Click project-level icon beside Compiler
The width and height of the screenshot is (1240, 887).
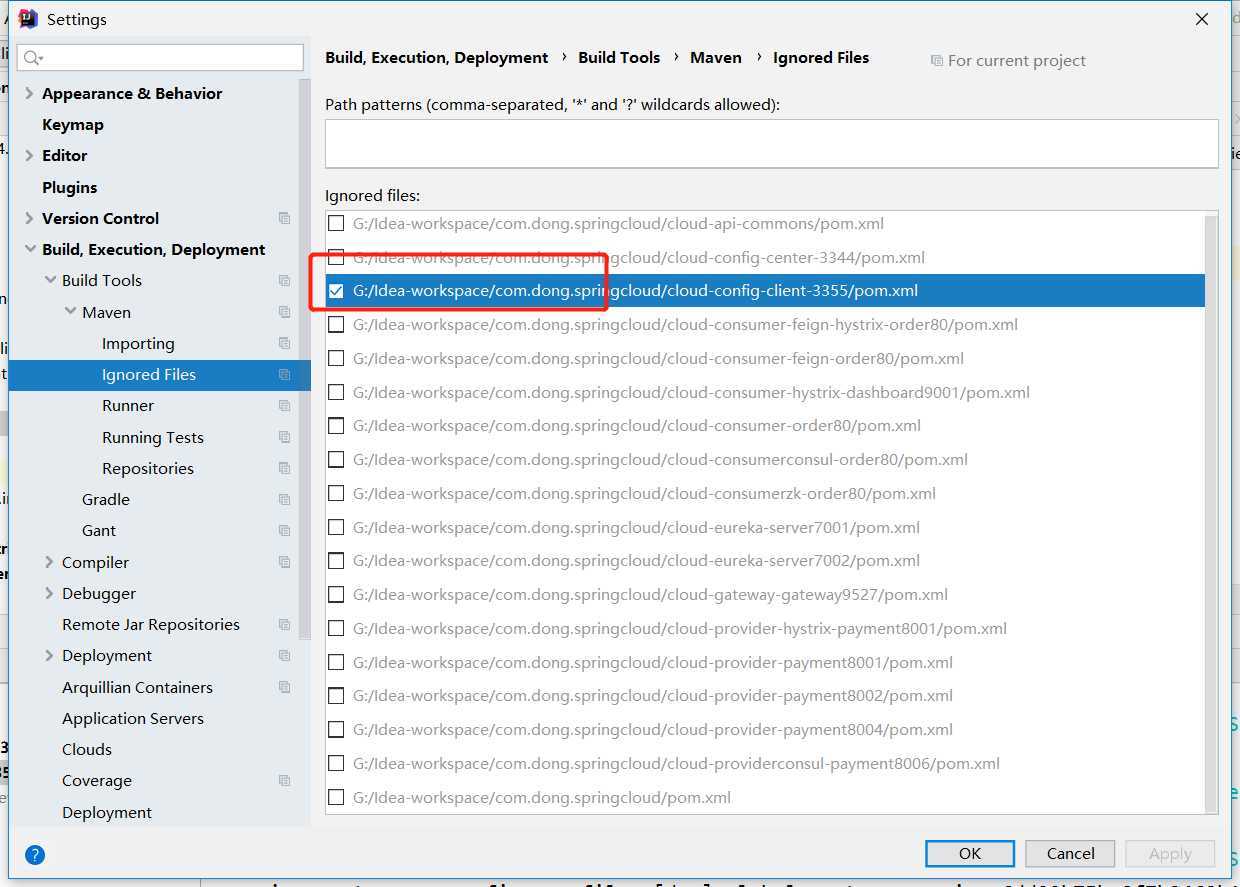click(285, 562)
